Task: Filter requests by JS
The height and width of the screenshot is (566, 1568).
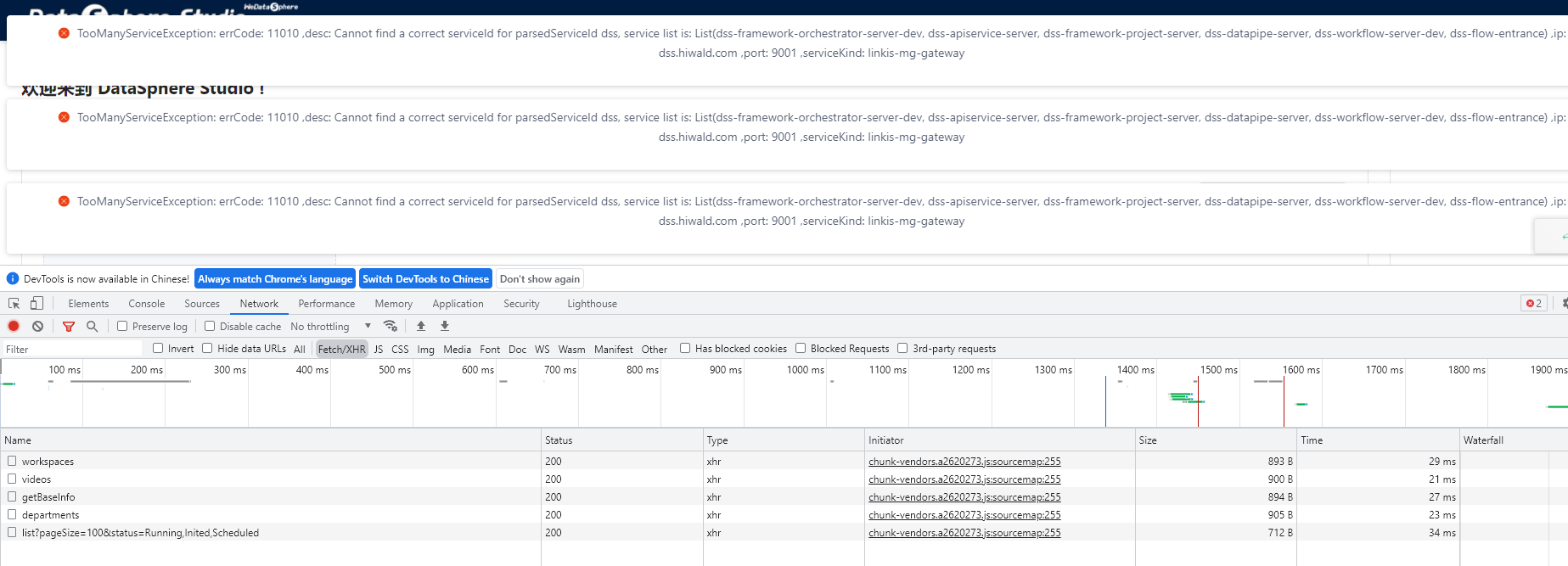Action: (x=379, y=349)
